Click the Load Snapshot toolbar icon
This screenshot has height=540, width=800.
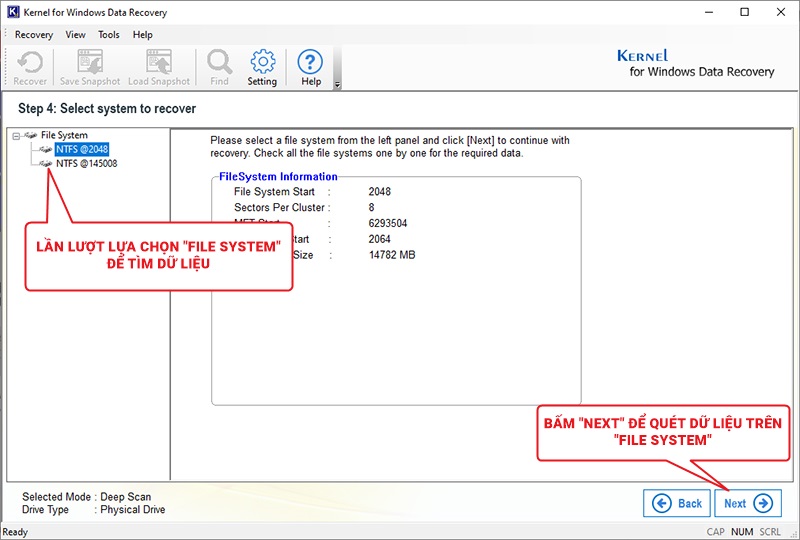(x=159, y=67)
